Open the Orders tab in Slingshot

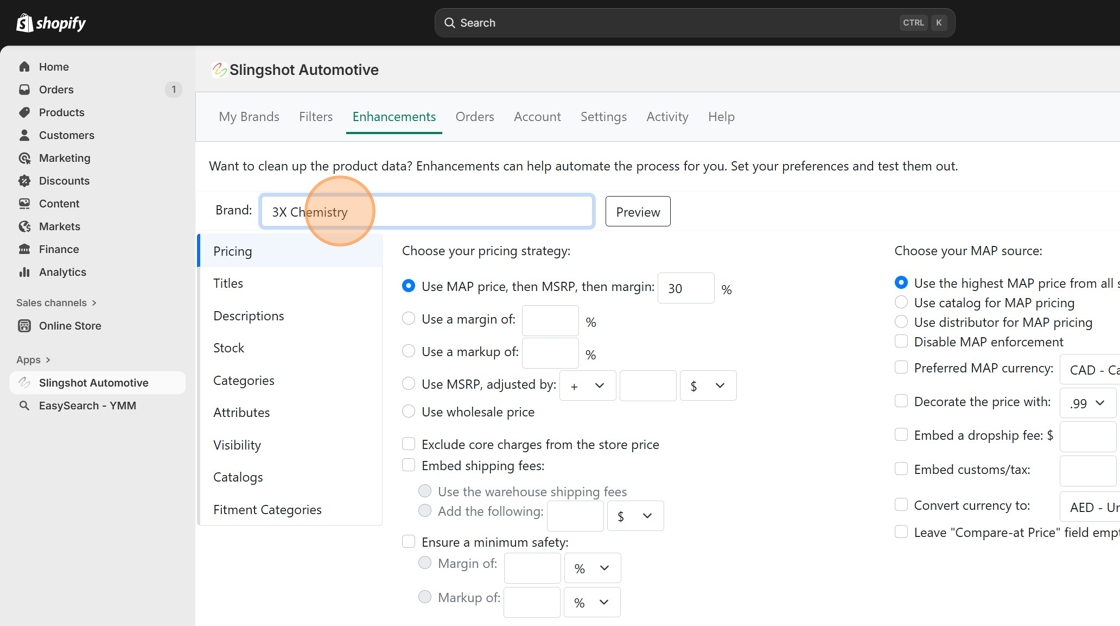pyautogui.click(x=475, y=116)
